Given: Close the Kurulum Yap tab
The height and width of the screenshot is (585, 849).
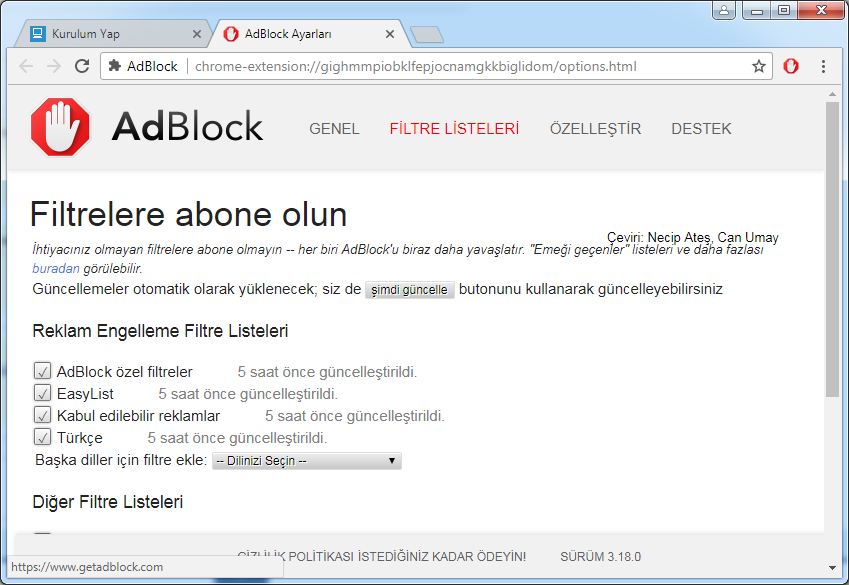Looking at the screenshot, I should click(197, 34).
